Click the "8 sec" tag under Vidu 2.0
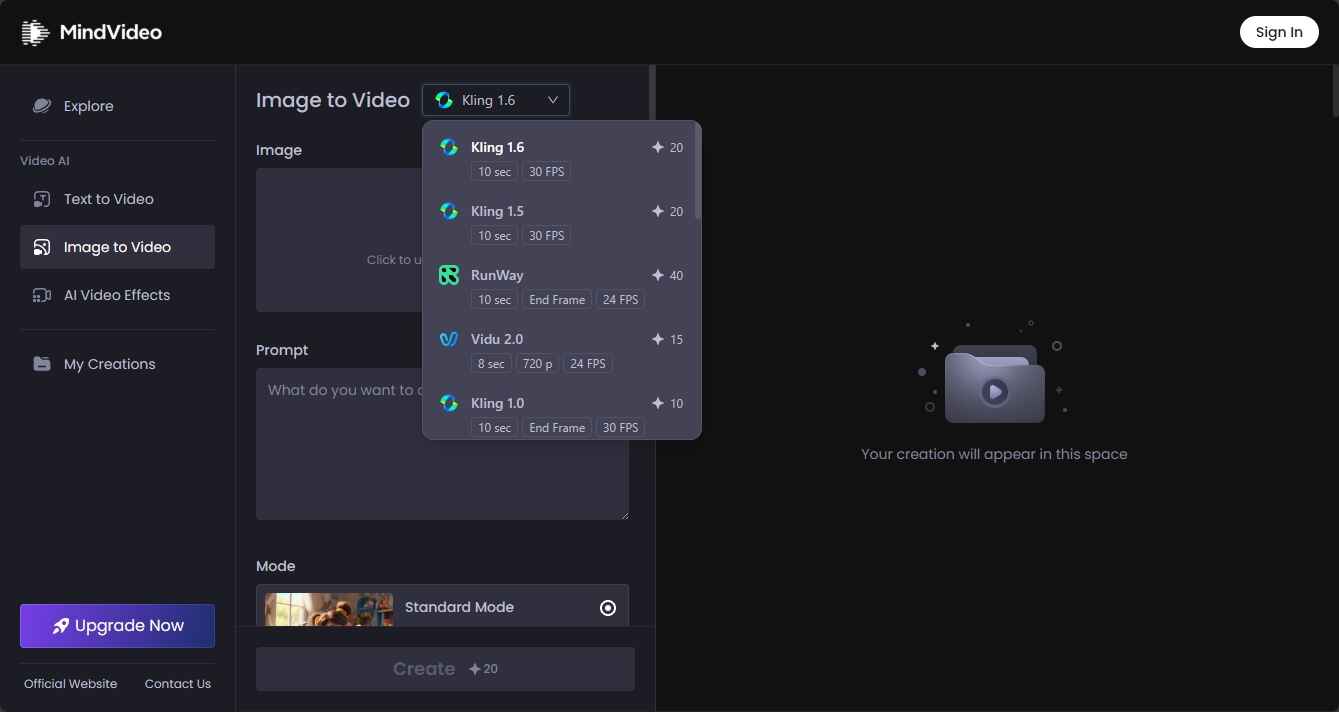Screen dimensions: 1339x712 coord(491,364)
